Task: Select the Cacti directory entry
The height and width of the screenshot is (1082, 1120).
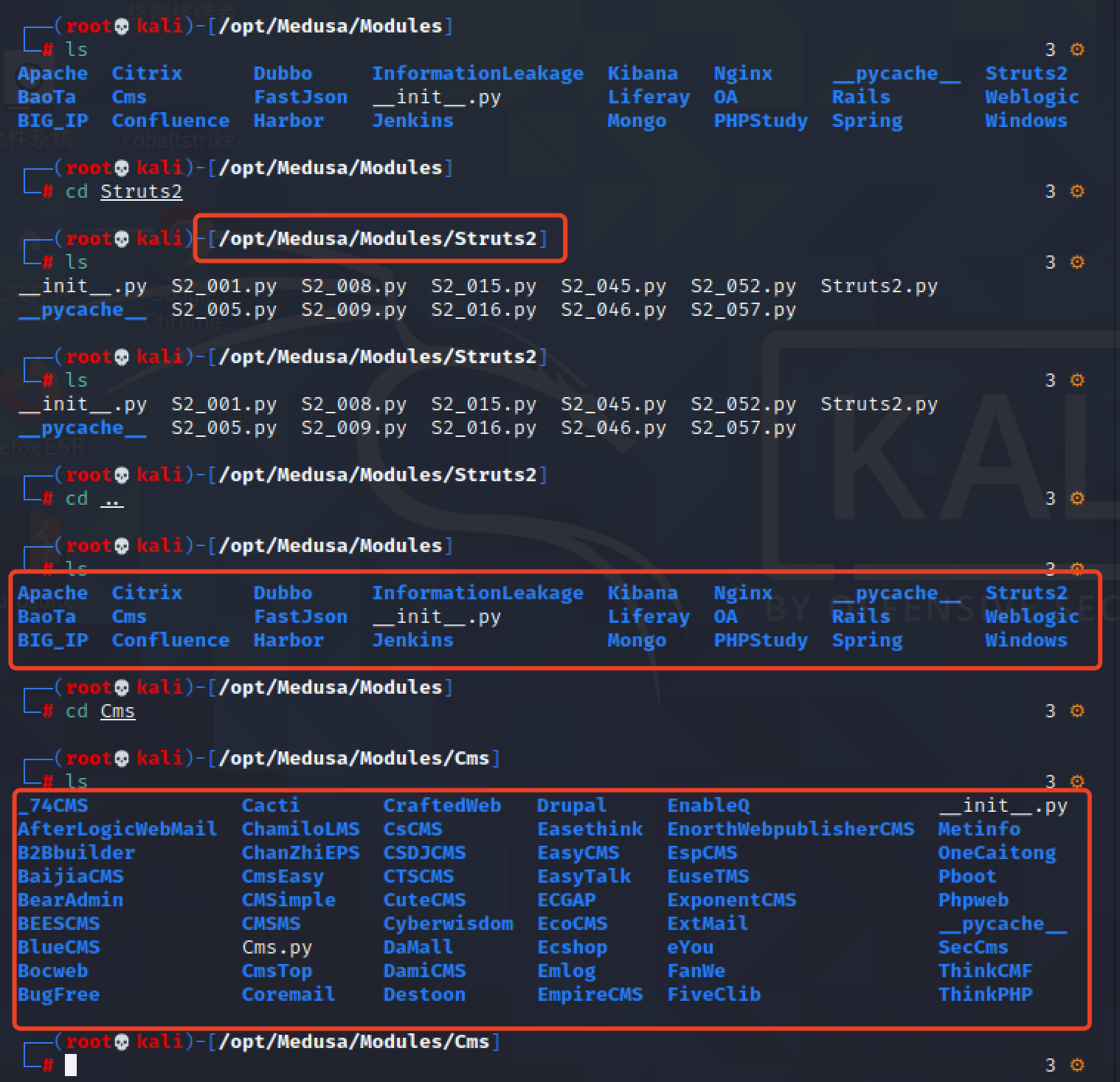Action: pos(271,806)
